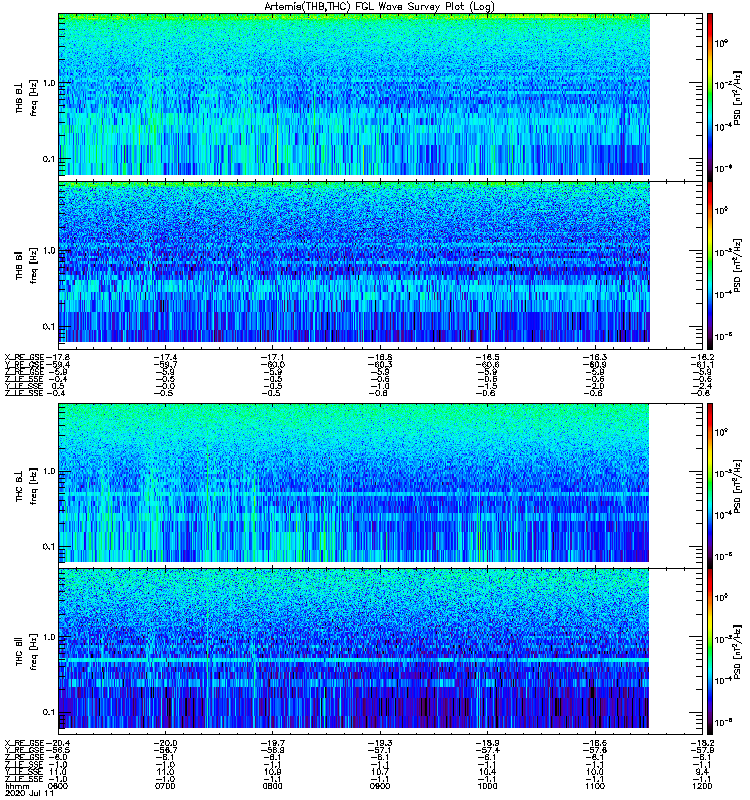Click the '1.0' frequency tick of THC B∥ panel
Image resolution: width=750 pixels, height=800 pixels.
pyautogui.click(x=48, y=637)
